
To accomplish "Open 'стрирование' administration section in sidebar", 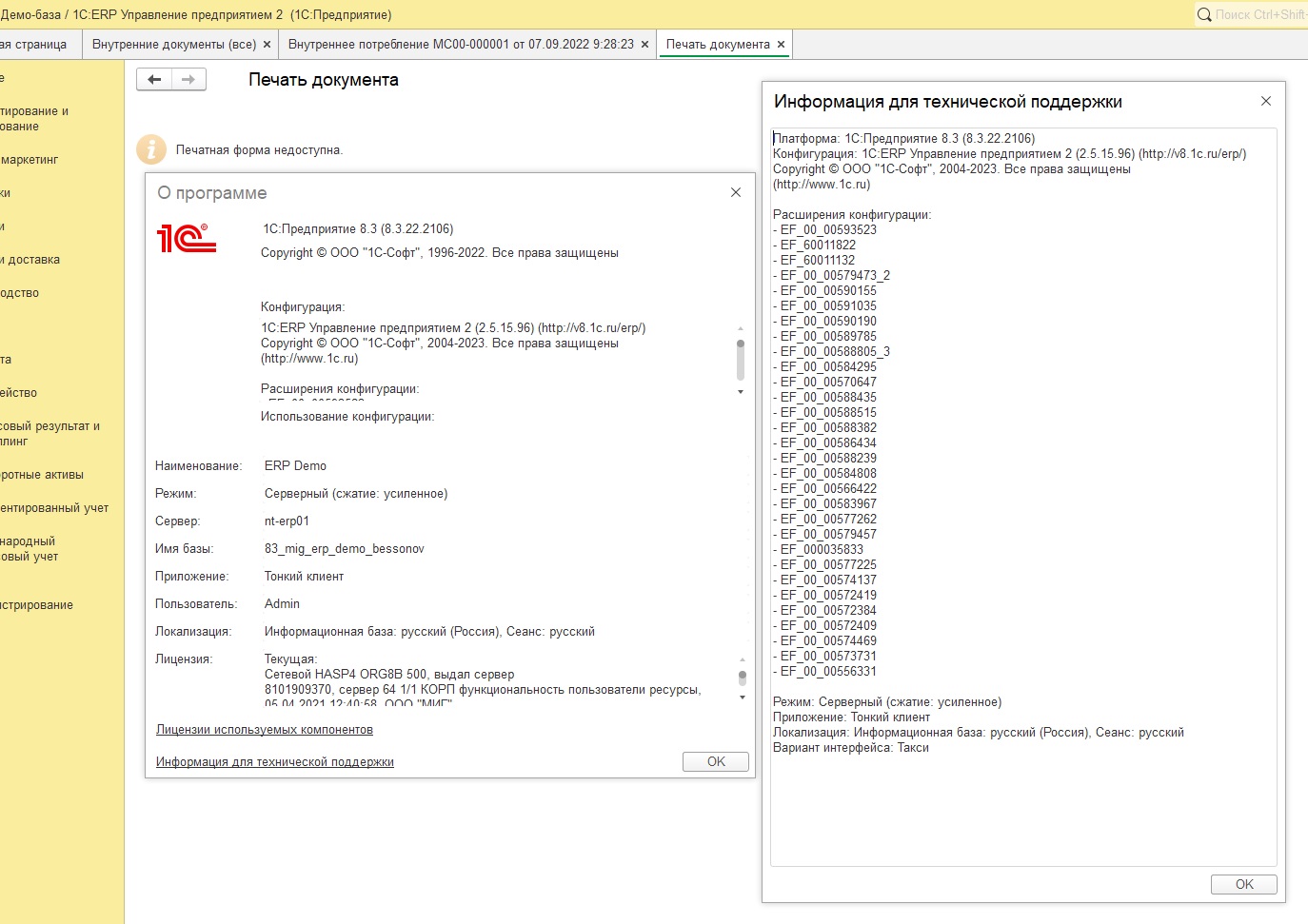I will coord(37,605).
